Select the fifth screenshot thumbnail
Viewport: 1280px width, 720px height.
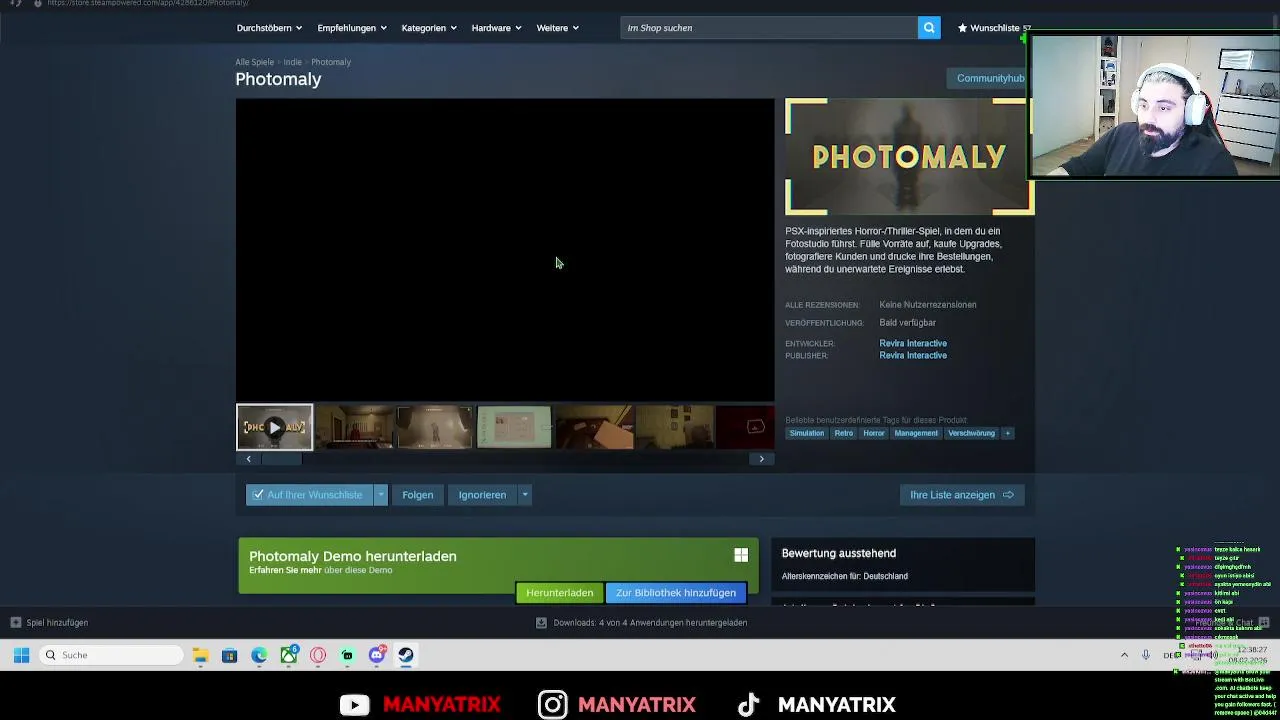click(594, 427)
